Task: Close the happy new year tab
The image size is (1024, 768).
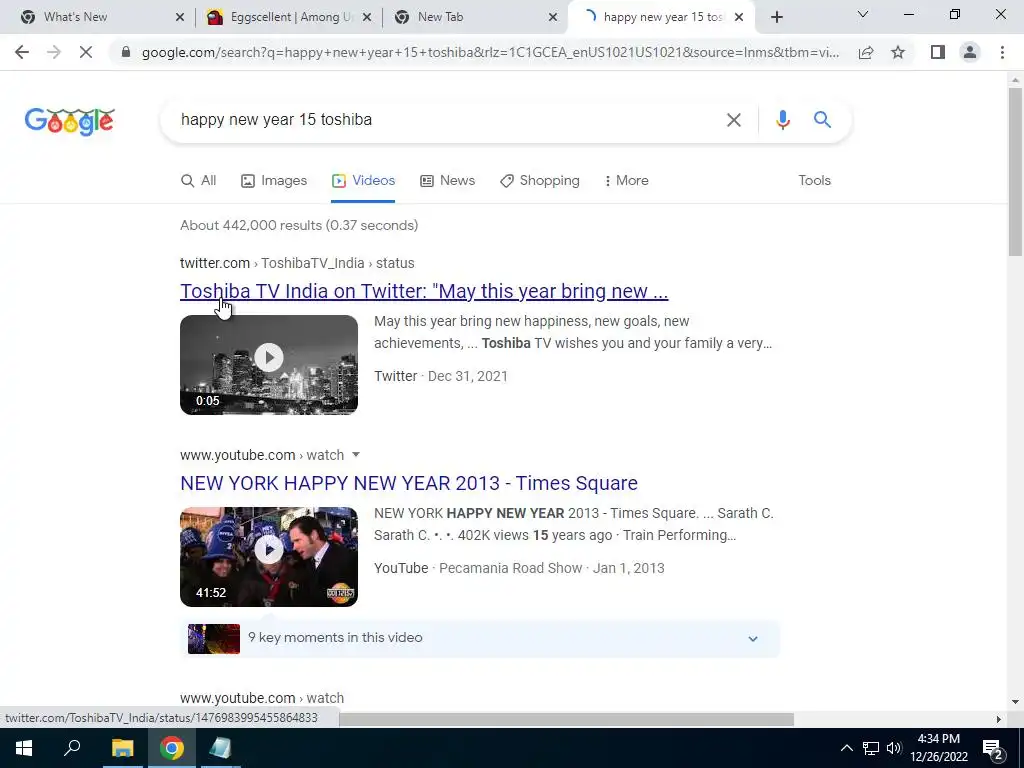Action: [739, 17]
